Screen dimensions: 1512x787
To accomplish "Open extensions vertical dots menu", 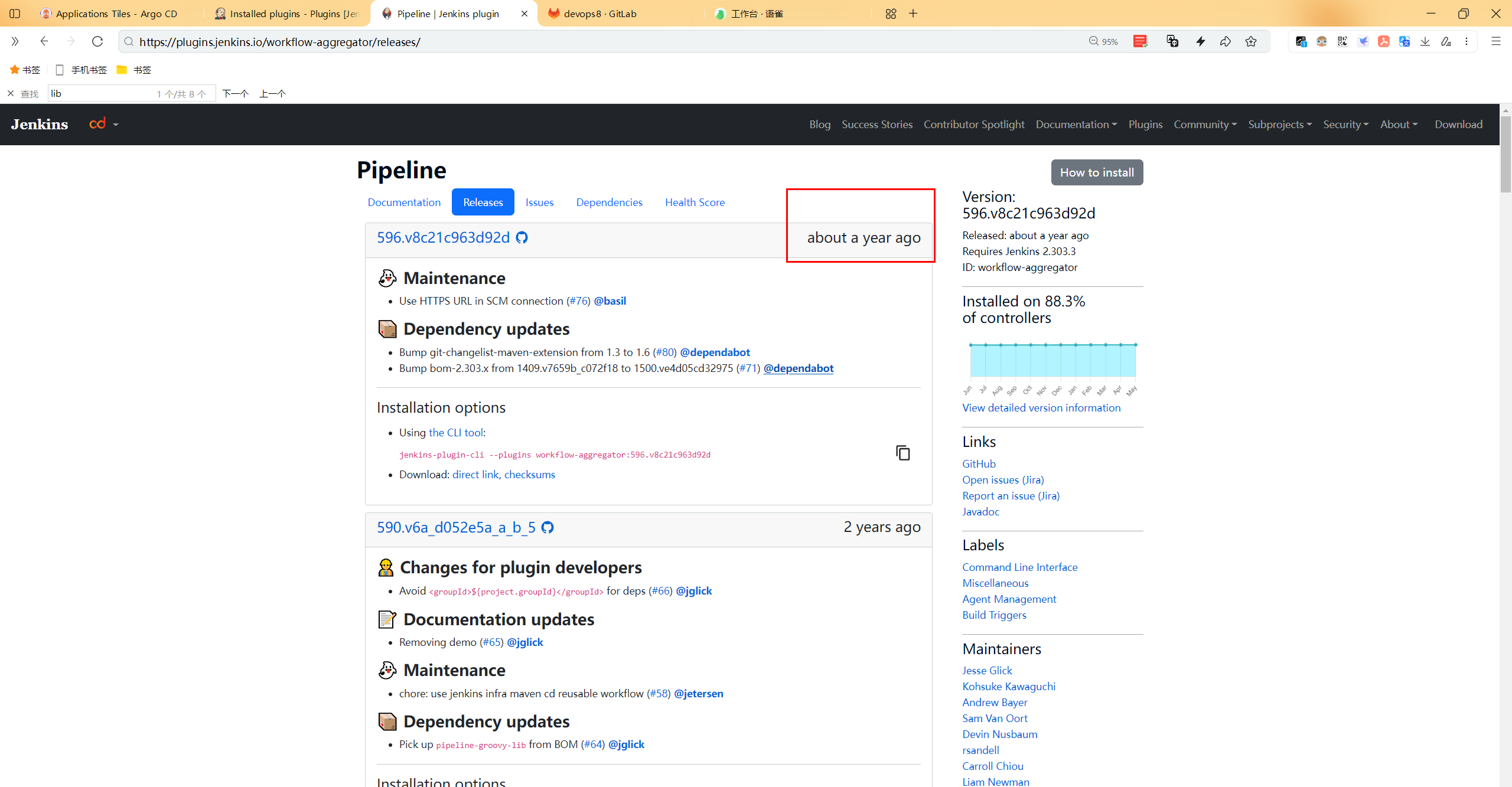I will coord(1467,41).
